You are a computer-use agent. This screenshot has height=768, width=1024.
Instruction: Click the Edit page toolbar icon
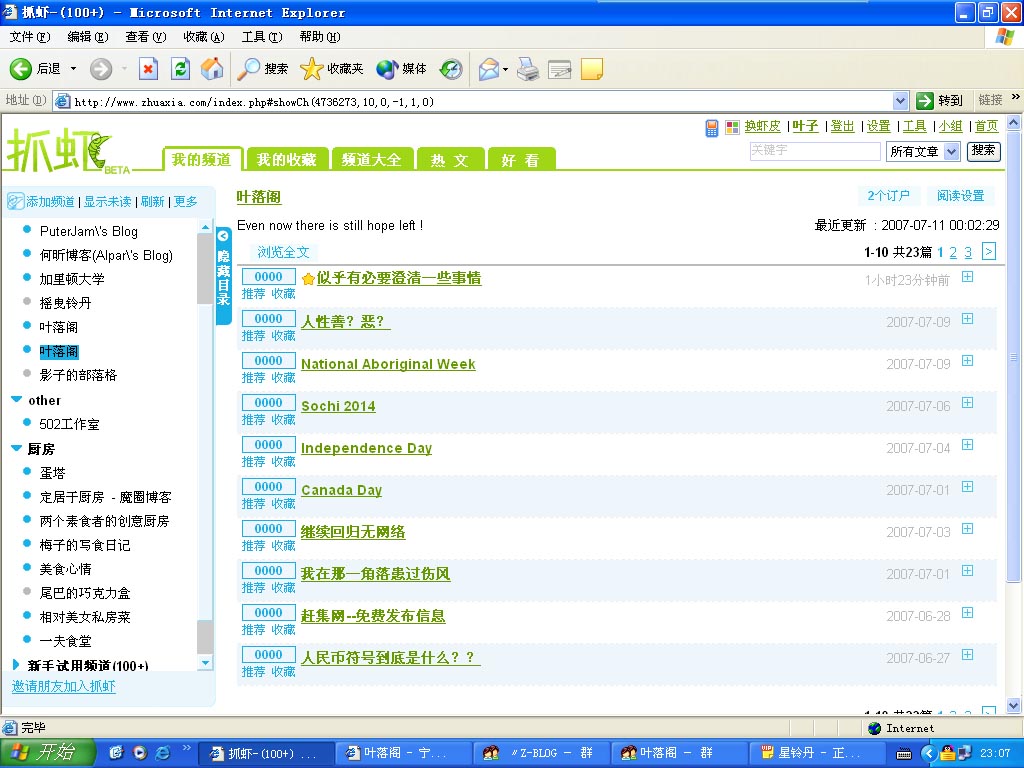click(x=560, y=69)
